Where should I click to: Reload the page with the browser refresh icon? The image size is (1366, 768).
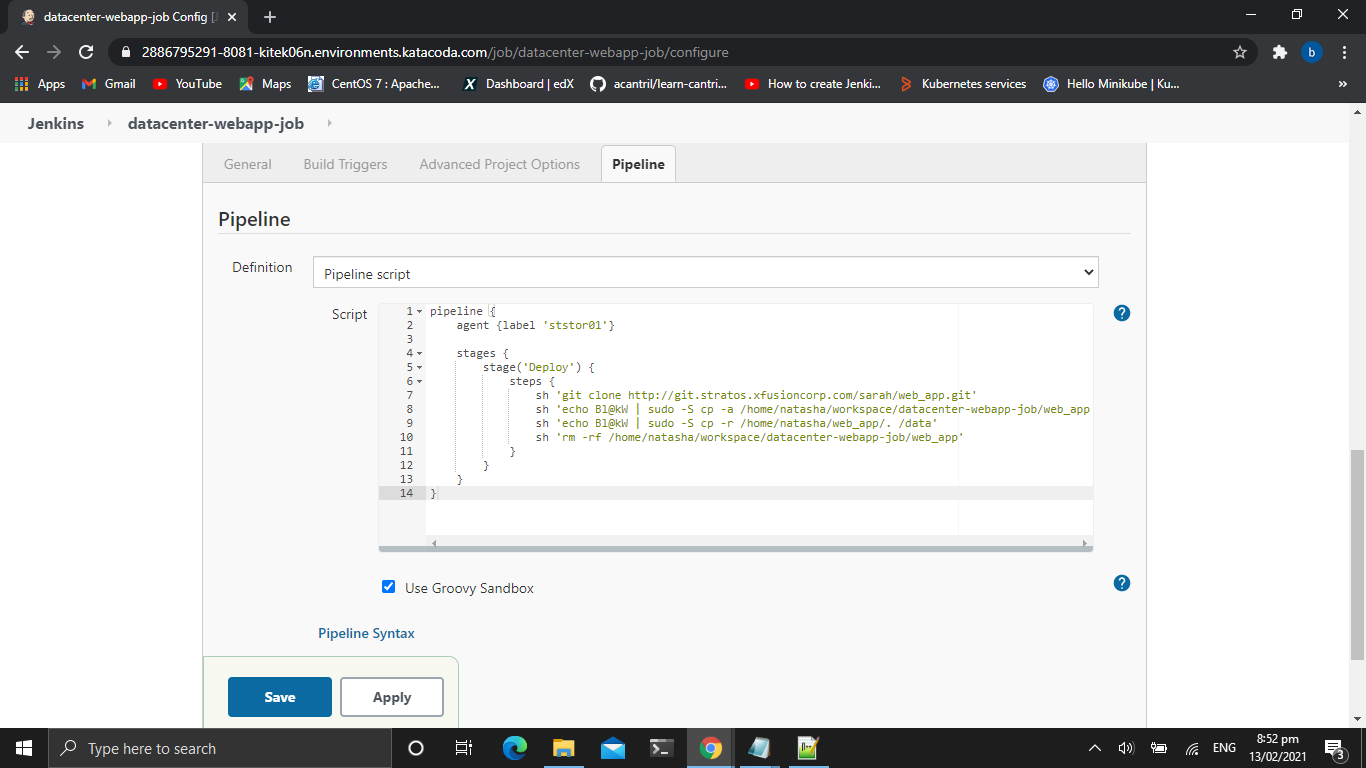click(x=86, y=52)
